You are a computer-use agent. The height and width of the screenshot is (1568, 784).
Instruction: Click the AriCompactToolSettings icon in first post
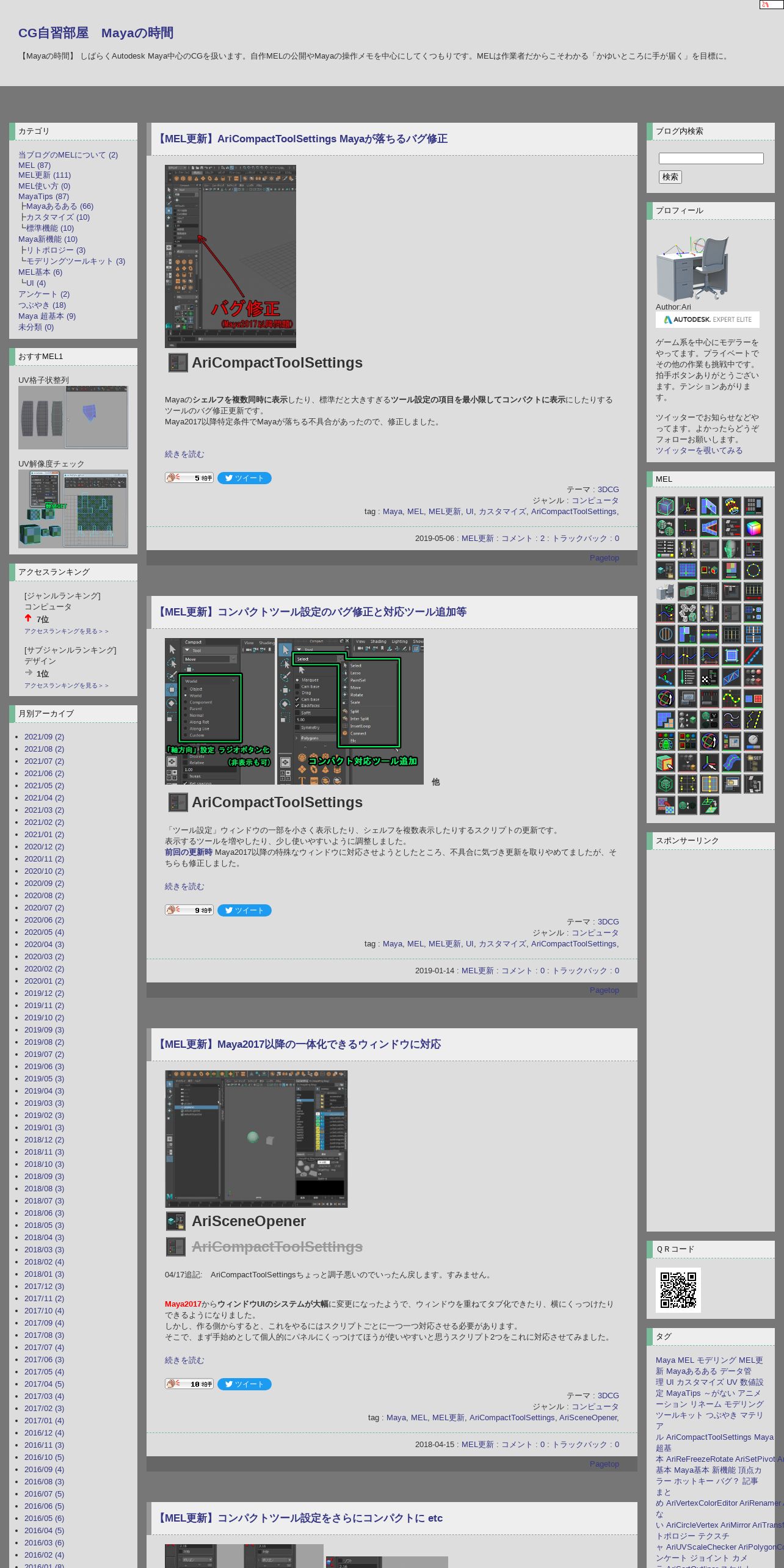[178, 363]
